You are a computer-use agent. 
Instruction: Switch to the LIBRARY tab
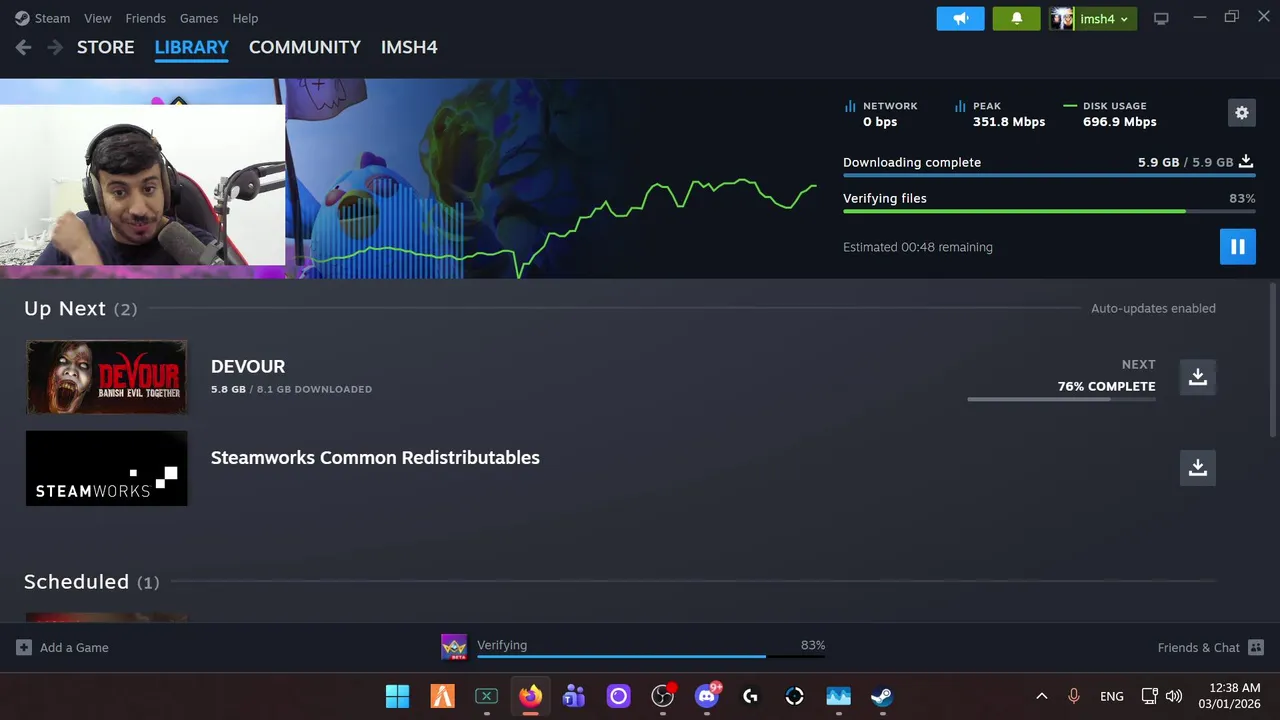pos(191,47)
